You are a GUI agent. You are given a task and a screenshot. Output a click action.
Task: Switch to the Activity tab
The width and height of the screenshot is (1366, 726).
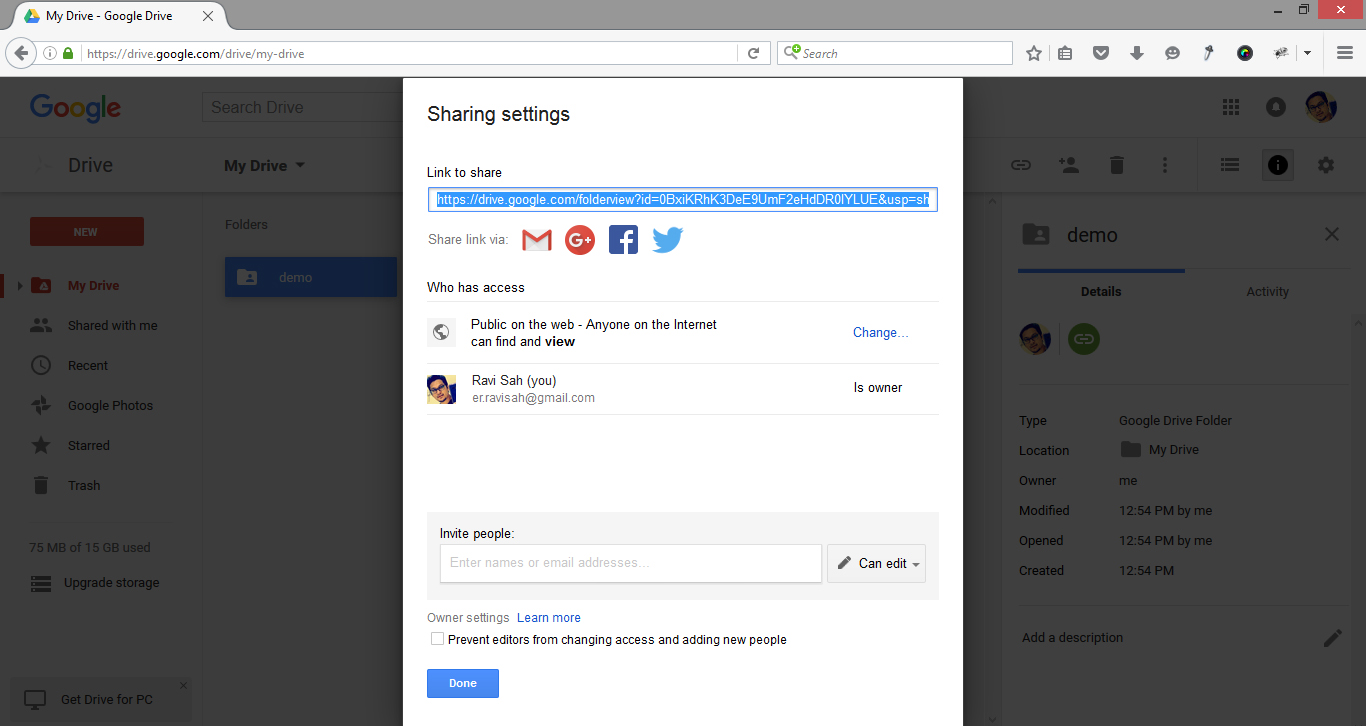coord(1267,291)
